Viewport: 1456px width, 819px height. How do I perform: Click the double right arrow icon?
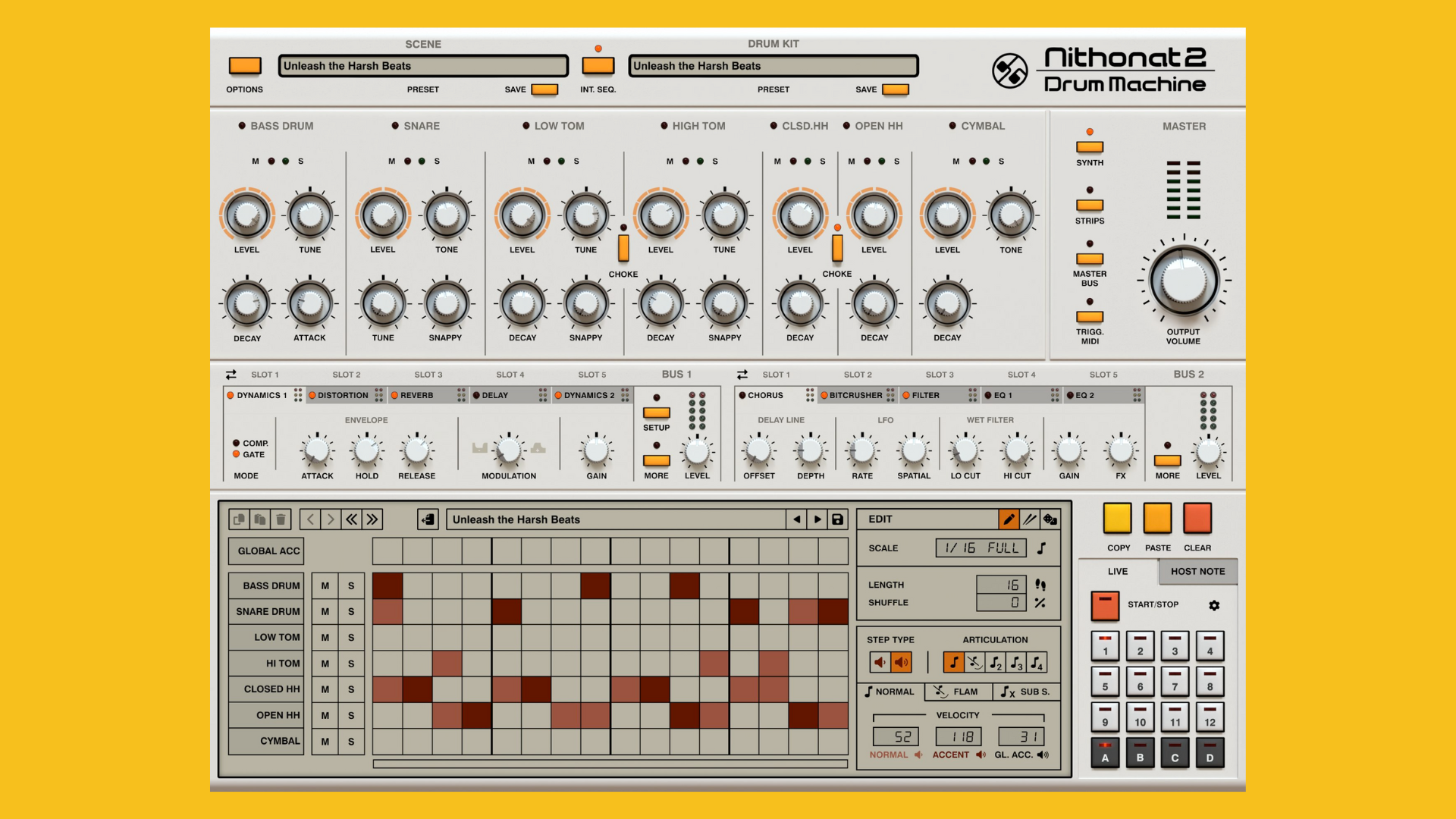372,519
